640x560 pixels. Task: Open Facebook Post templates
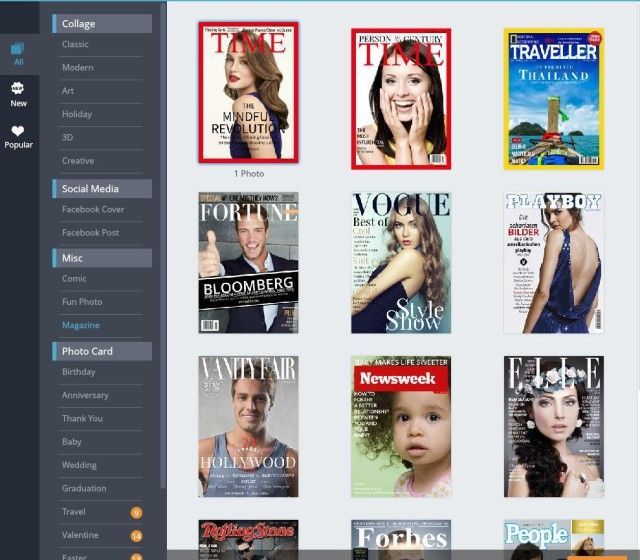click(x=90, y=232)
